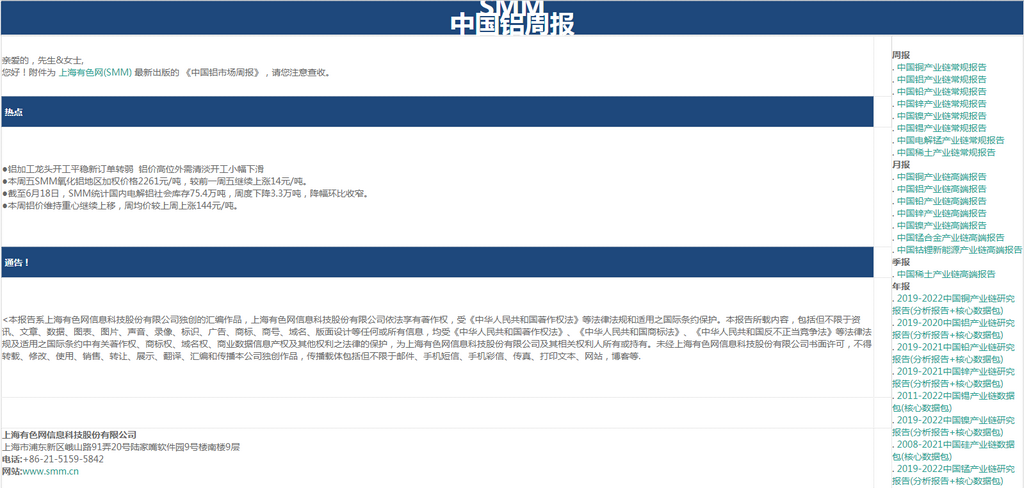
Task: Open weekly report 中国镍产业链常规报告
Action: pyautogui.click(x=941, y=116)
